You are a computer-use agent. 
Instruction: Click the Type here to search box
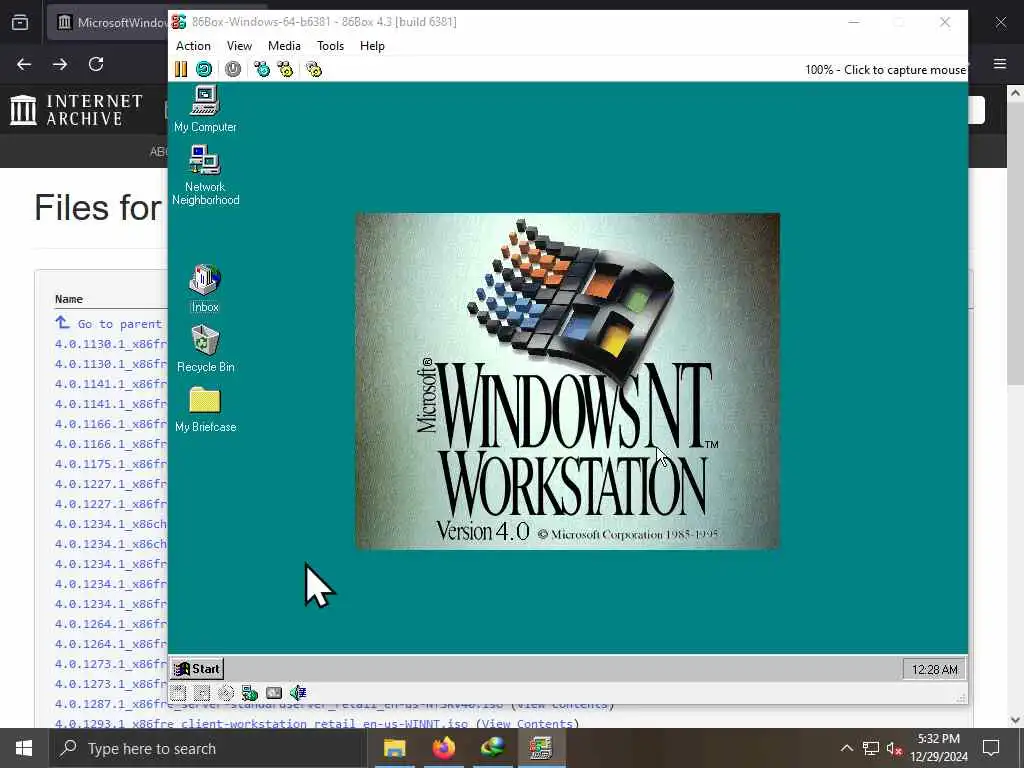(x=208, y=748)
